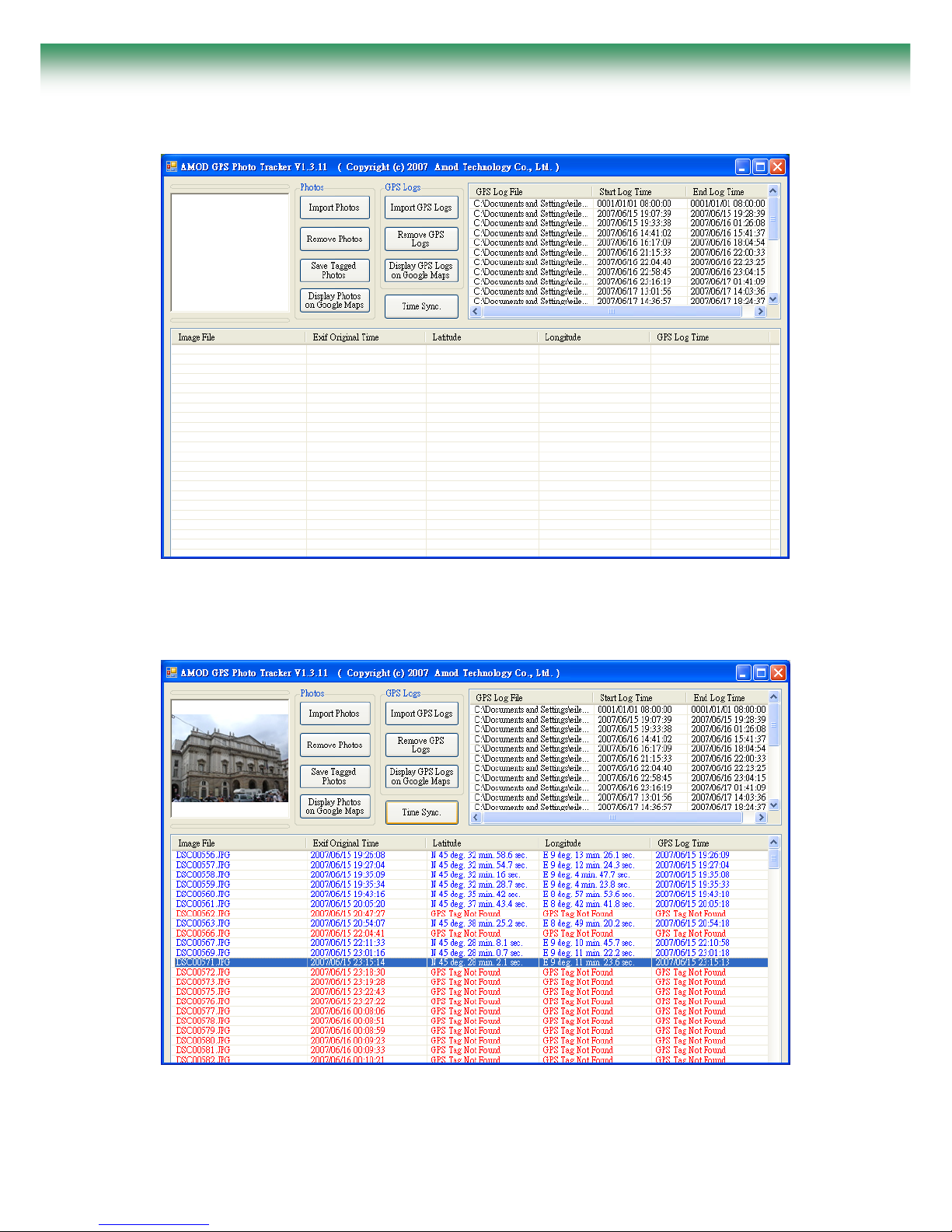This screenshot has width=952, height=1232.
Task: Click the Latitude column header in lower window
Action: point(482,843)
